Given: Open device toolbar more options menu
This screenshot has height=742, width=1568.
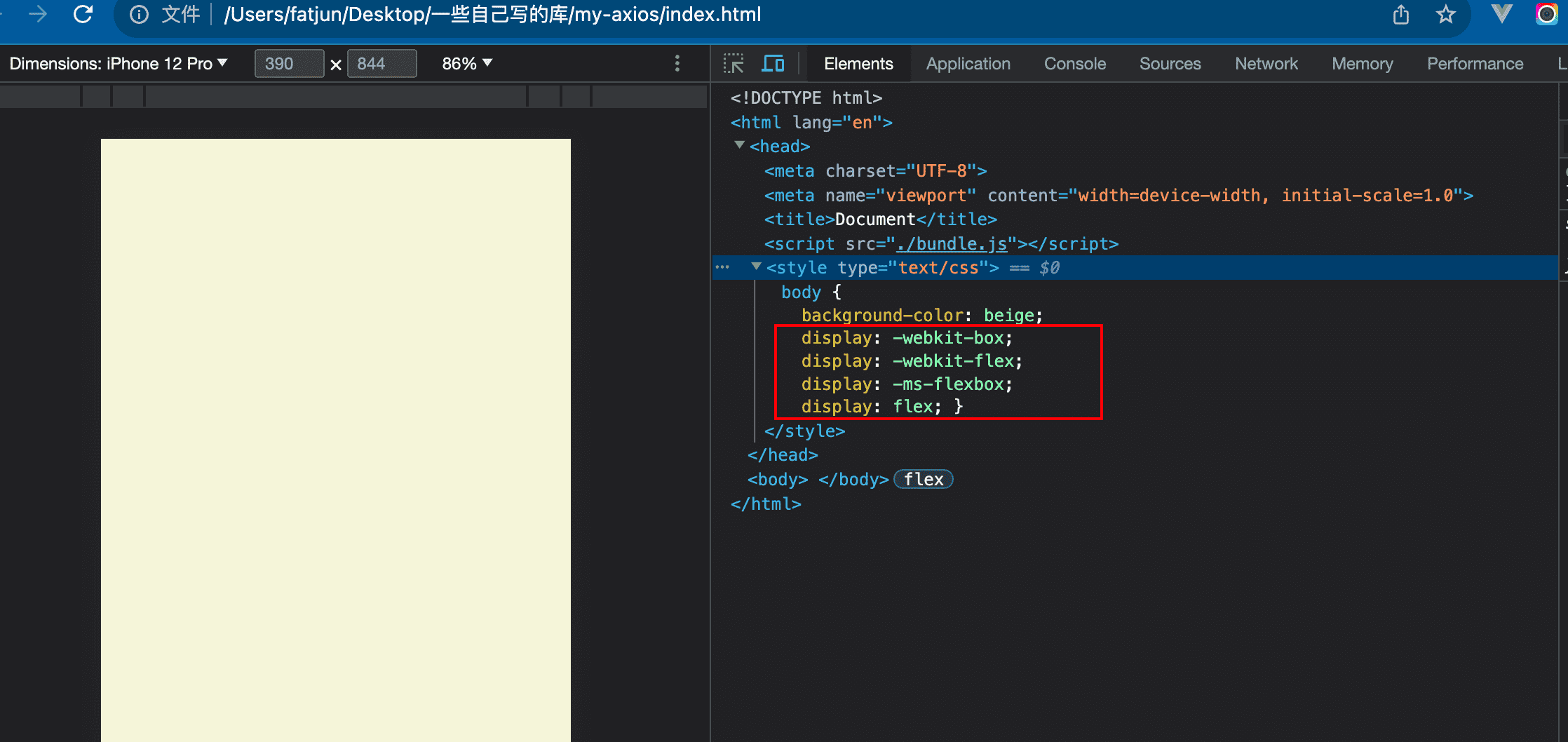Looking at the screenshot, I should pos(677,64).
